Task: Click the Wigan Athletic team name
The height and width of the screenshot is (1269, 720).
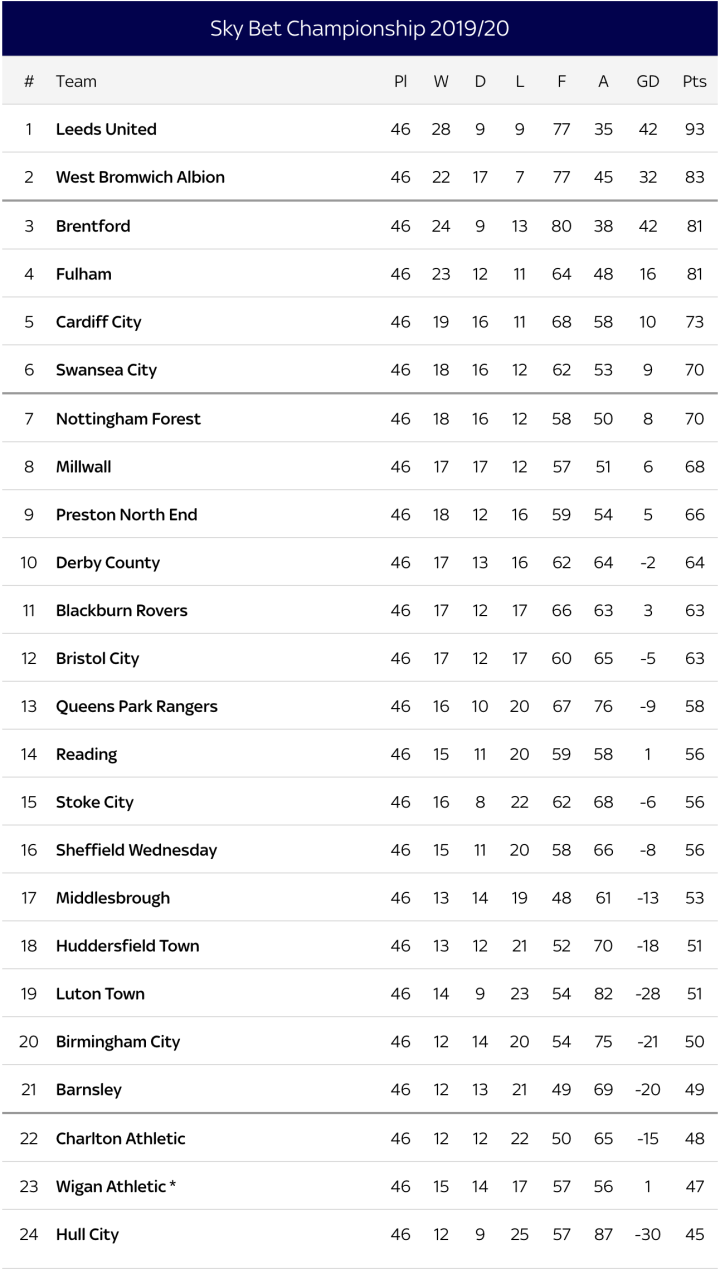Action: (111, 1187)
